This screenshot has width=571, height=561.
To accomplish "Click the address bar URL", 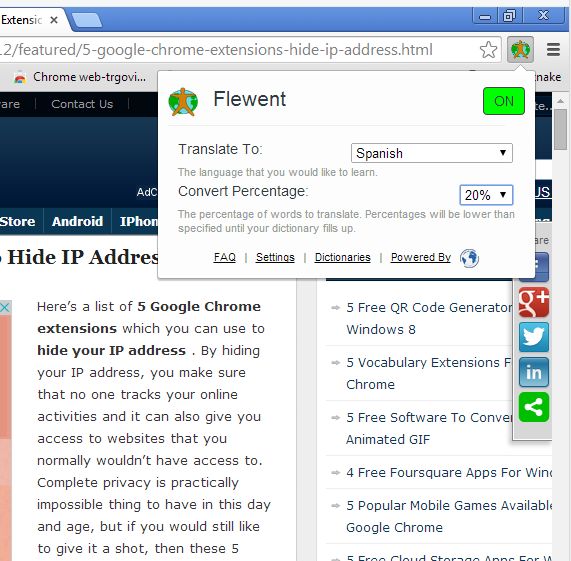I will (216, 50).
